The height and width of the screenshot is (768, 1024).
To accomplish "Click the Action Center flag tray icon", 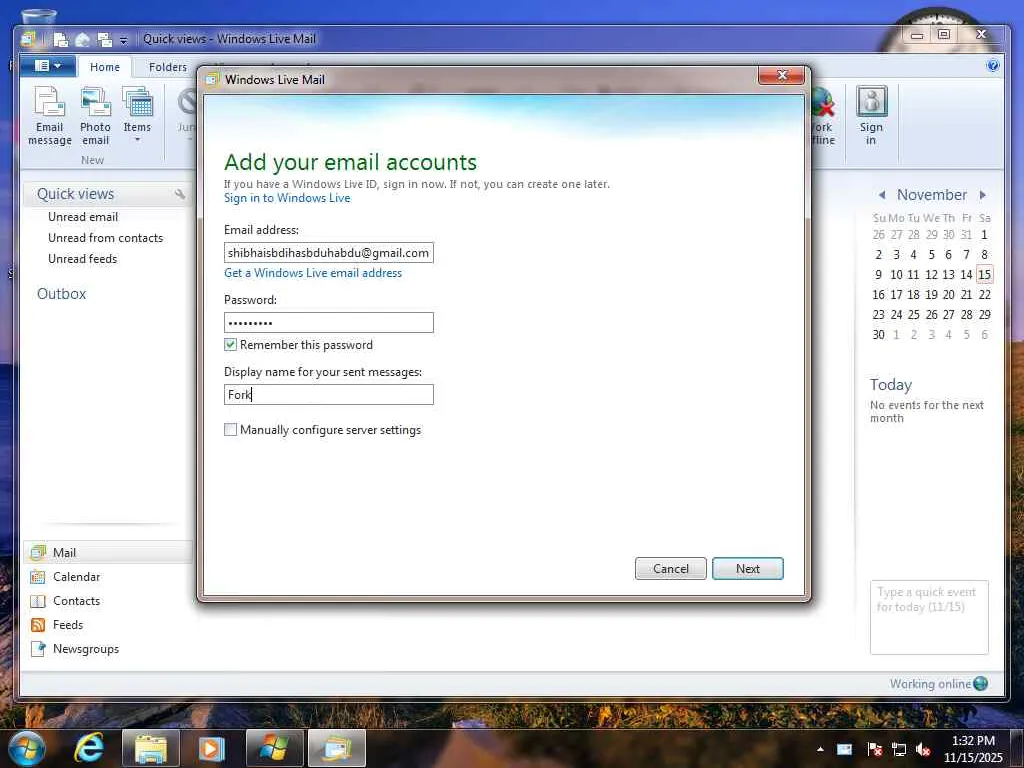I will pos(874,749).
